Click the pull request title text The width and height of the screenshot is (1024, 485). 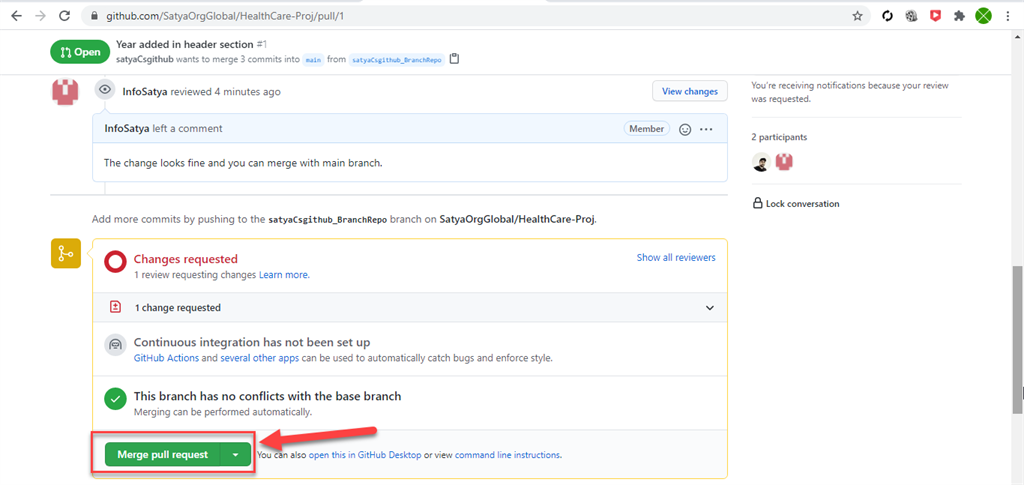(x=185, y=44)
